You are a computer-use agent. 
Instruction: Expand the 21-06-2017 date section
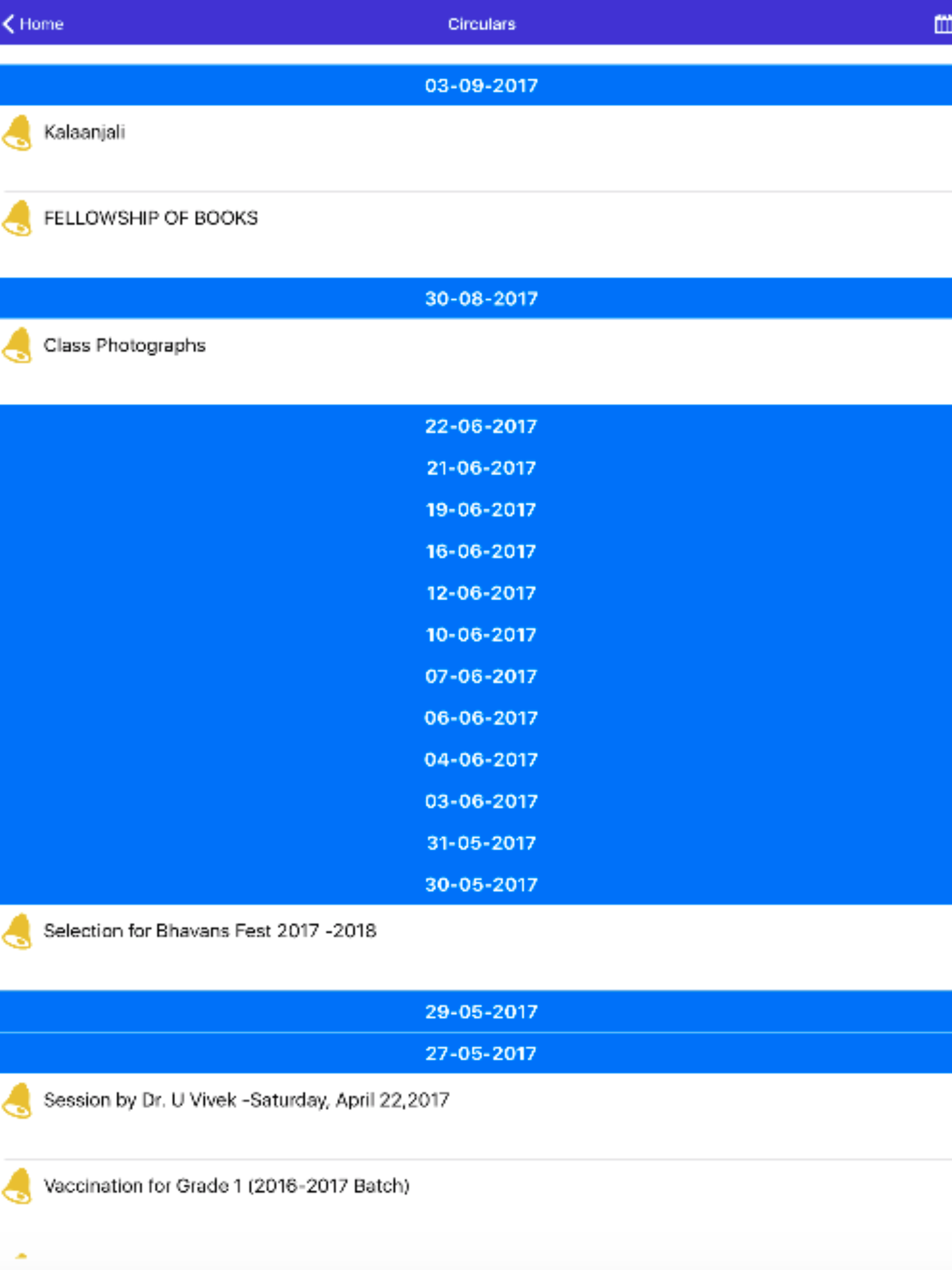pyautogui.click(x=476, y=468)
